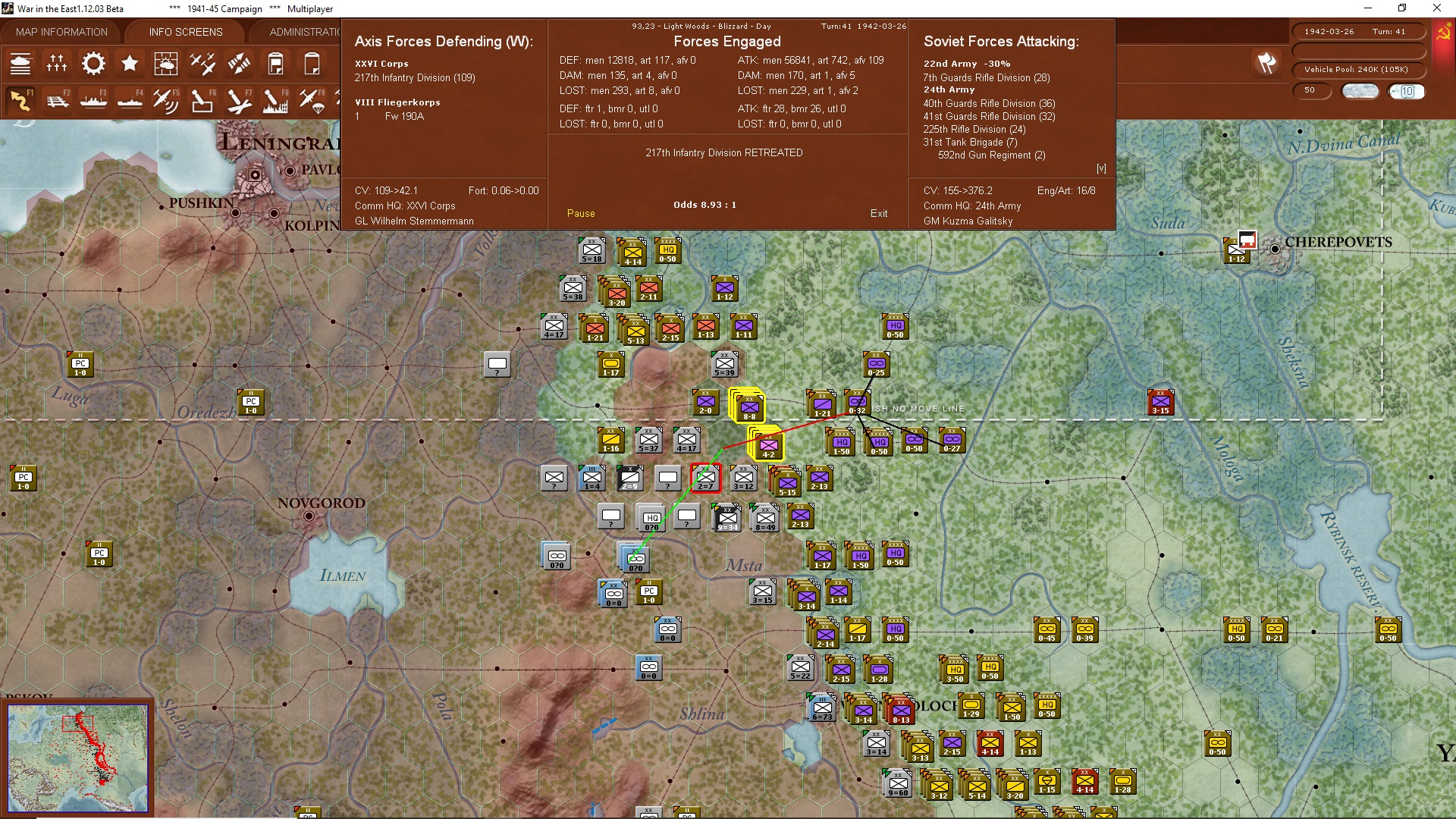1456x819 pixels.
Task: Select the 9=34 German division counter
Action: [727, 518]
